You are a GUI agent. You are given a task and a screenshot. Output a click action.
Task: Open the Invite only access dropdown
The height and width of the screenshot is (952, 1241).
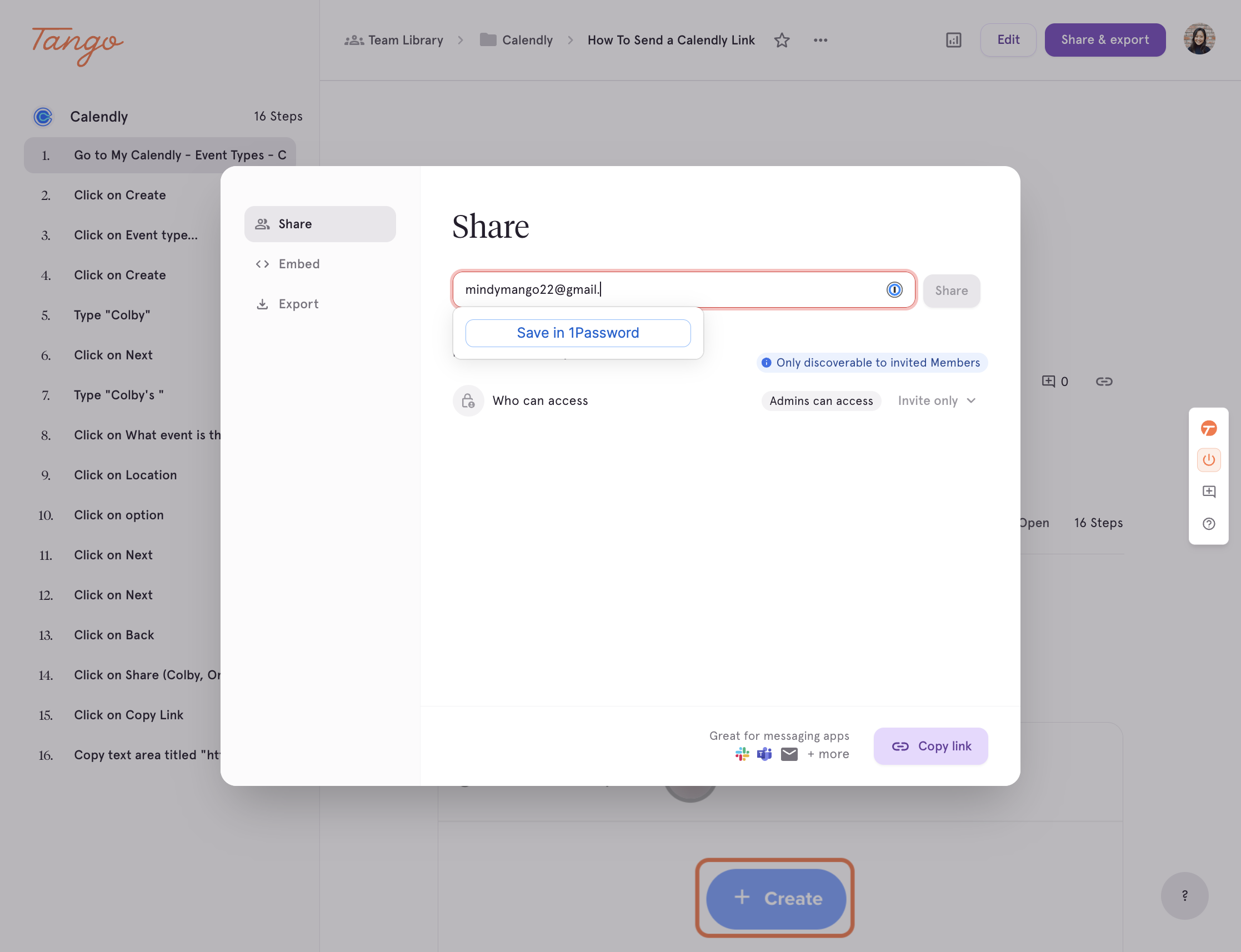point(937,400)
